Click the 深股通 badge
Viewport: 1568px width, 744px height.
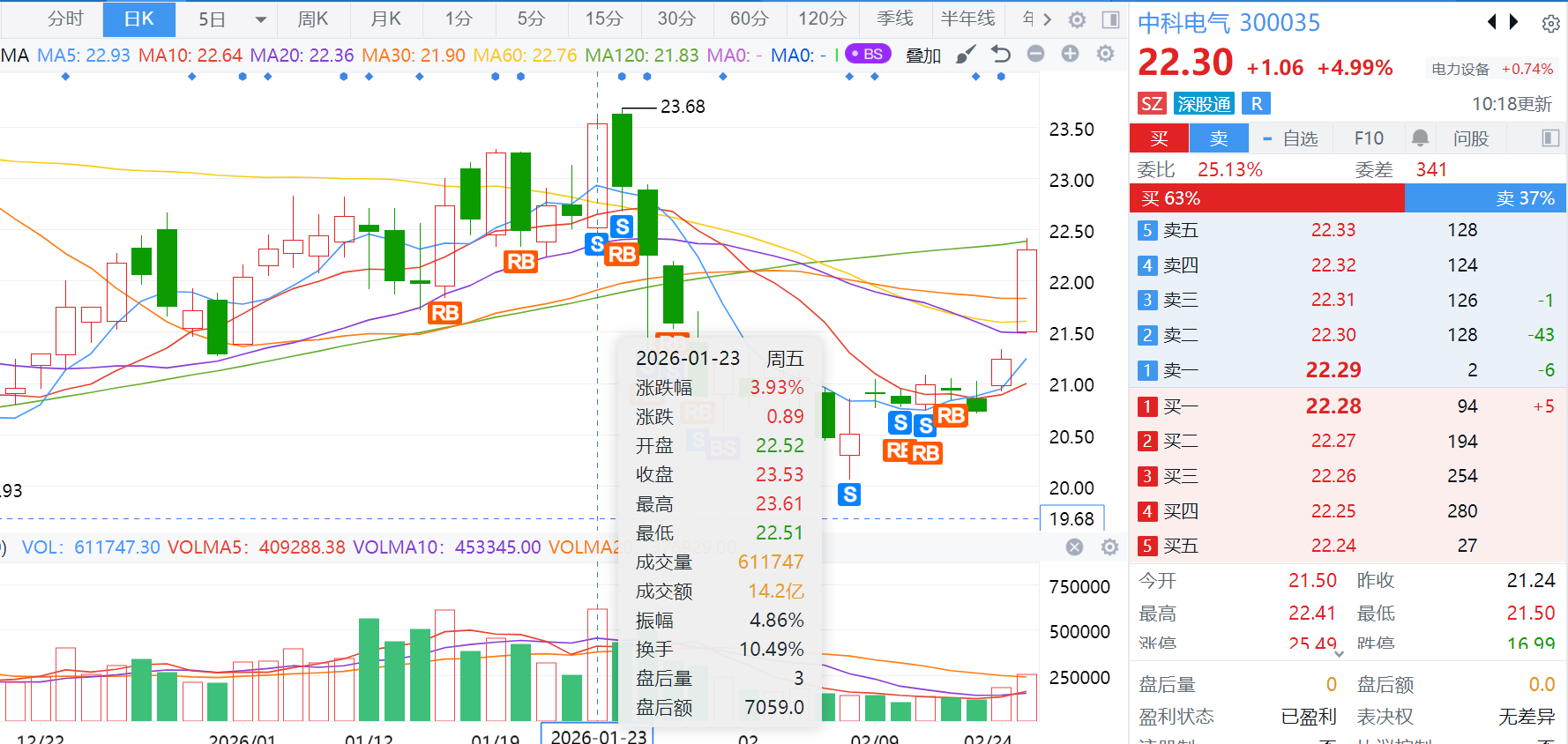pyautogui.click(x=1204, y=104)
